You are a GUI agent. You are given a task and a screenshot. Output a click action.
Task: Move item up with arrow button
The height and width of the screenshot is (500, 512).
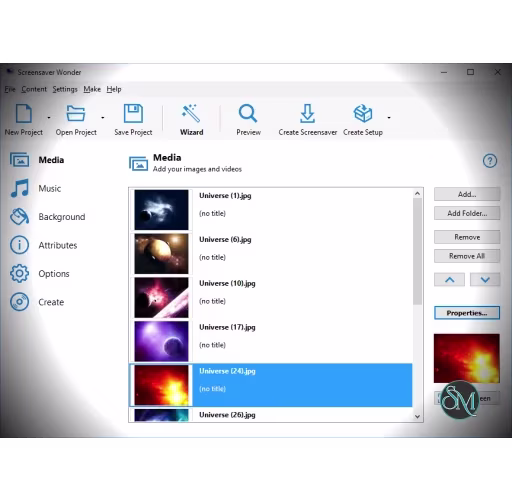point(449,280)
